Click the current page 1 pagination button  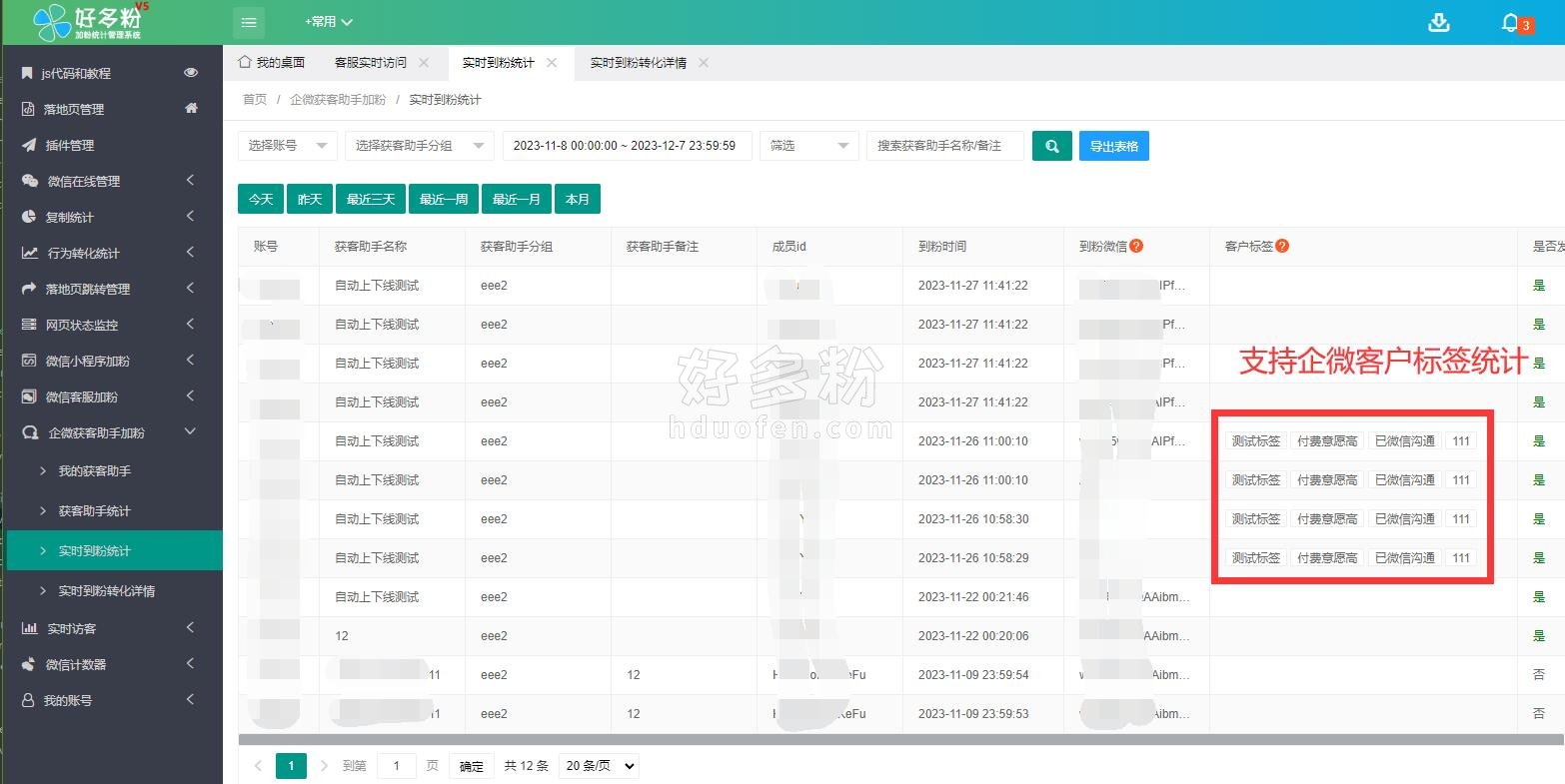point(291,766)
